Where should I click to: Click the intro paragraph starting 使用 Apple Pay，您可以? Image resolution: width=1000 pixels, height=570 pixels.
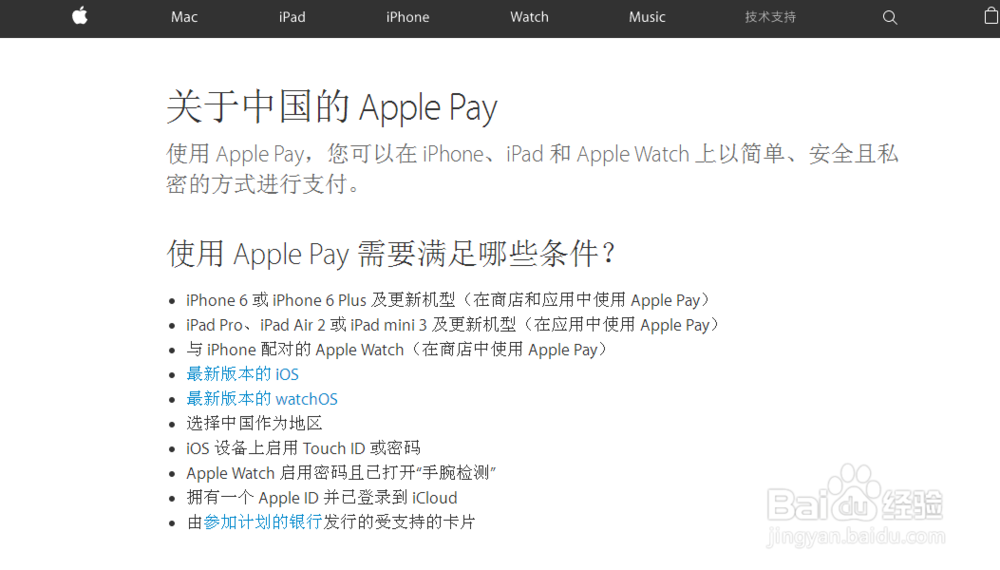point(533,169)
